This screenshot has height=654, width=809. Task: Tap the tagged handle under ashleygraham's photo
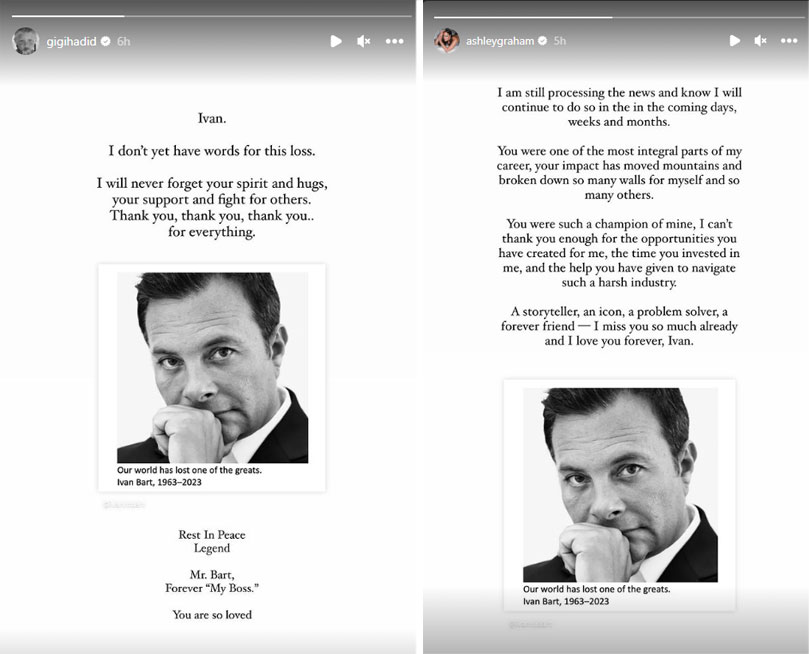pyautogui.click(x=531, y=624)
